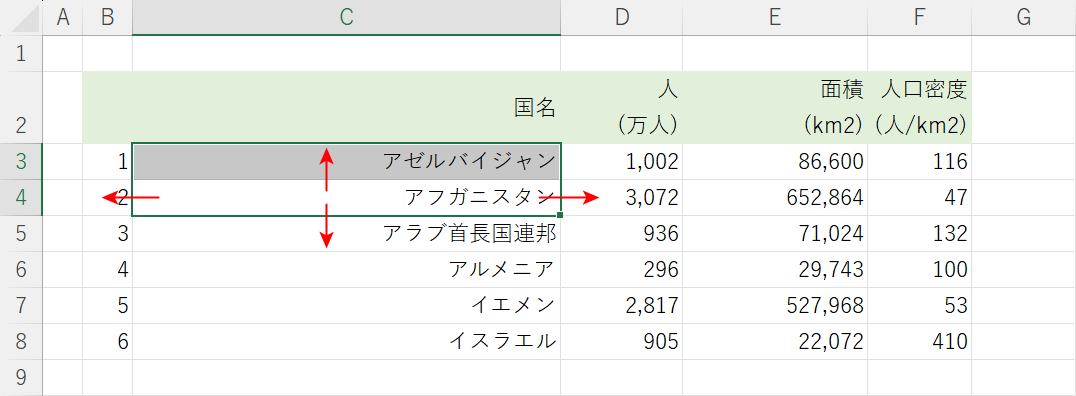The width and height of the screenshot is (1076, 396).
Task: Select column C header
Action: (347, 18)
